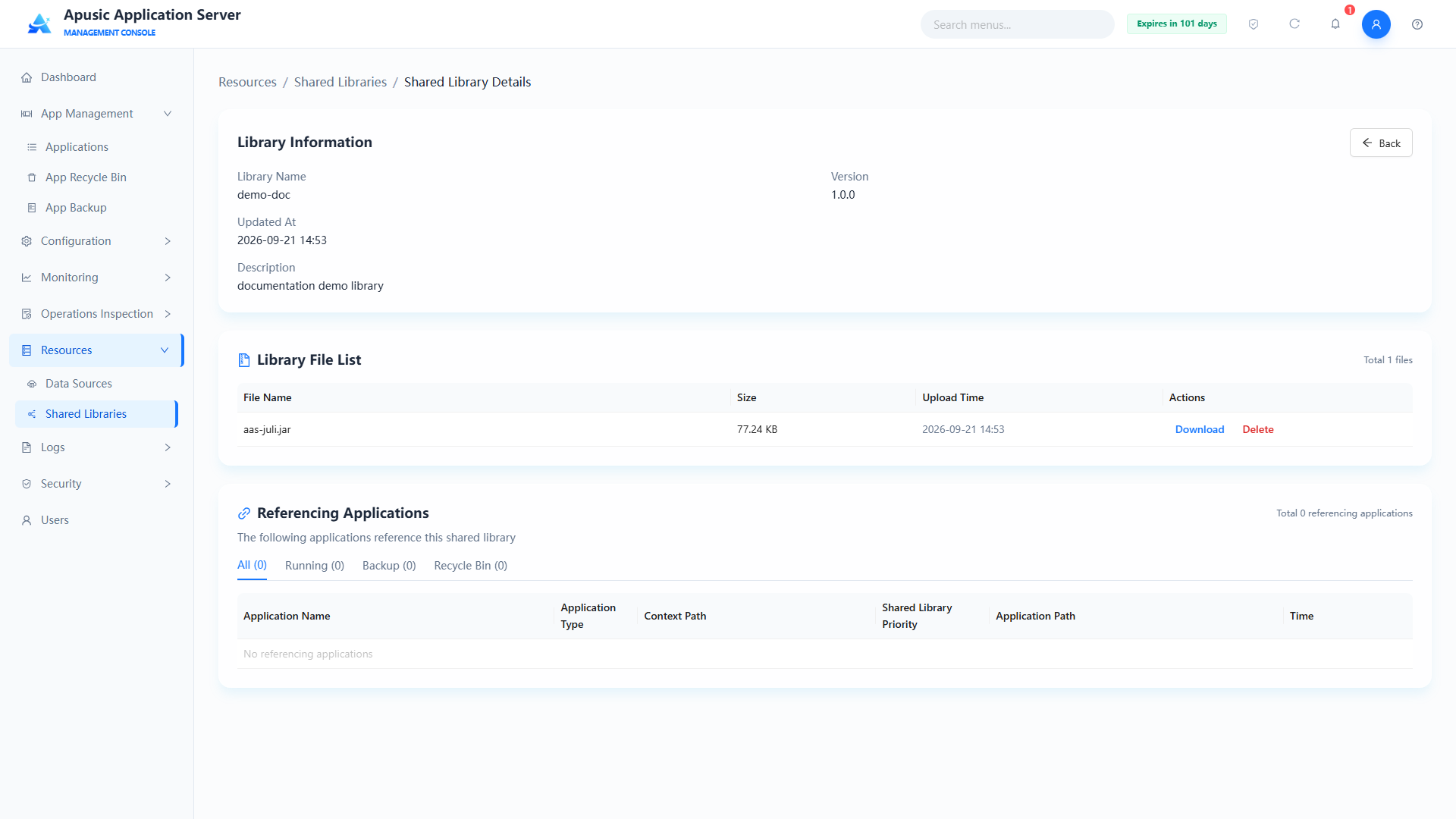The width and height of the screenshot is (1456, 819).
Task: Click the Referencing Applications link icon
Action: [x=244, y=513]
